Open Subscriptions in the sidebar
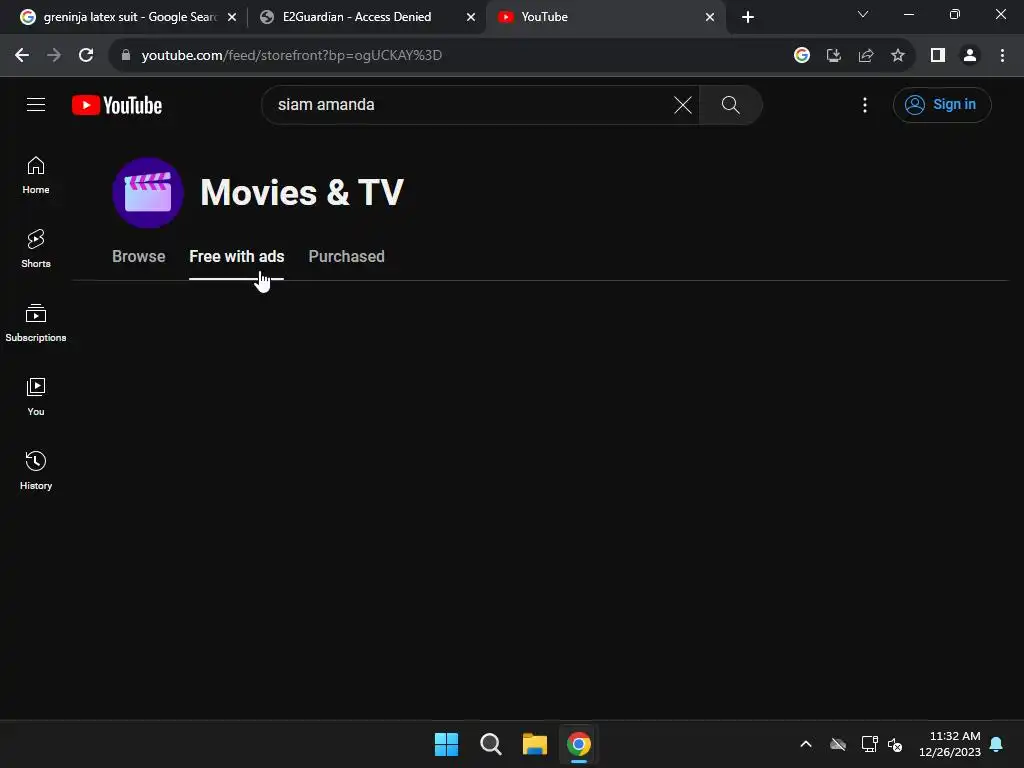This screenshot has width=1024, height=768. 36,323
